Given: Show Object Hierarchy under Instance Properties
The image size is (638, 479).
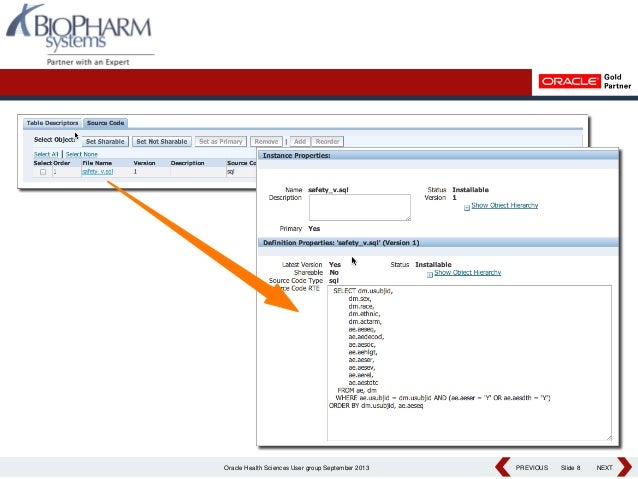Looking at the screenshot, I should pyautogui.click(x=505, y=205).
